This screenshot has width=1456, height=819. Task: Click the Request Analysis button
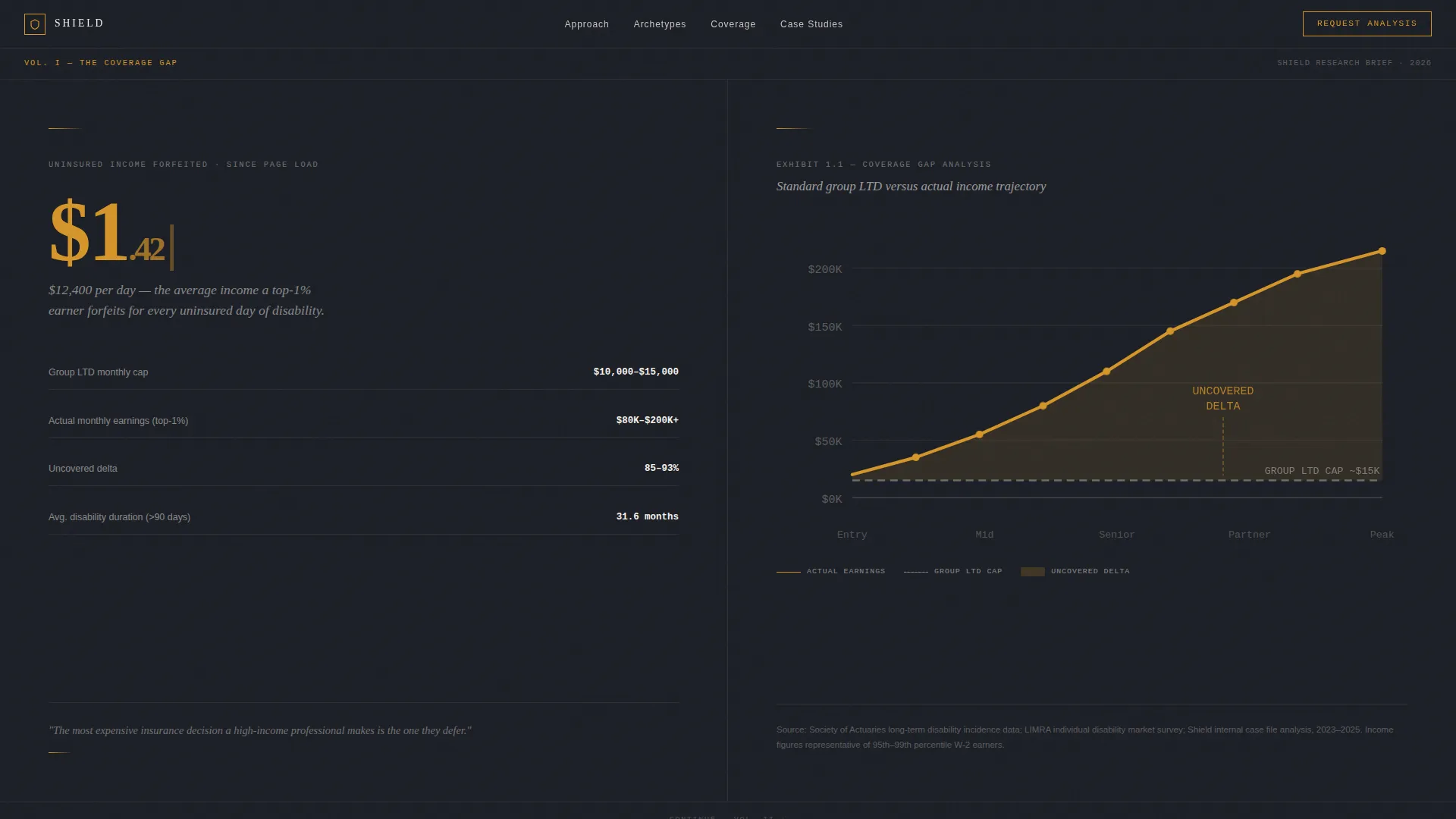pyautogui.click(x=1367, y=24)
